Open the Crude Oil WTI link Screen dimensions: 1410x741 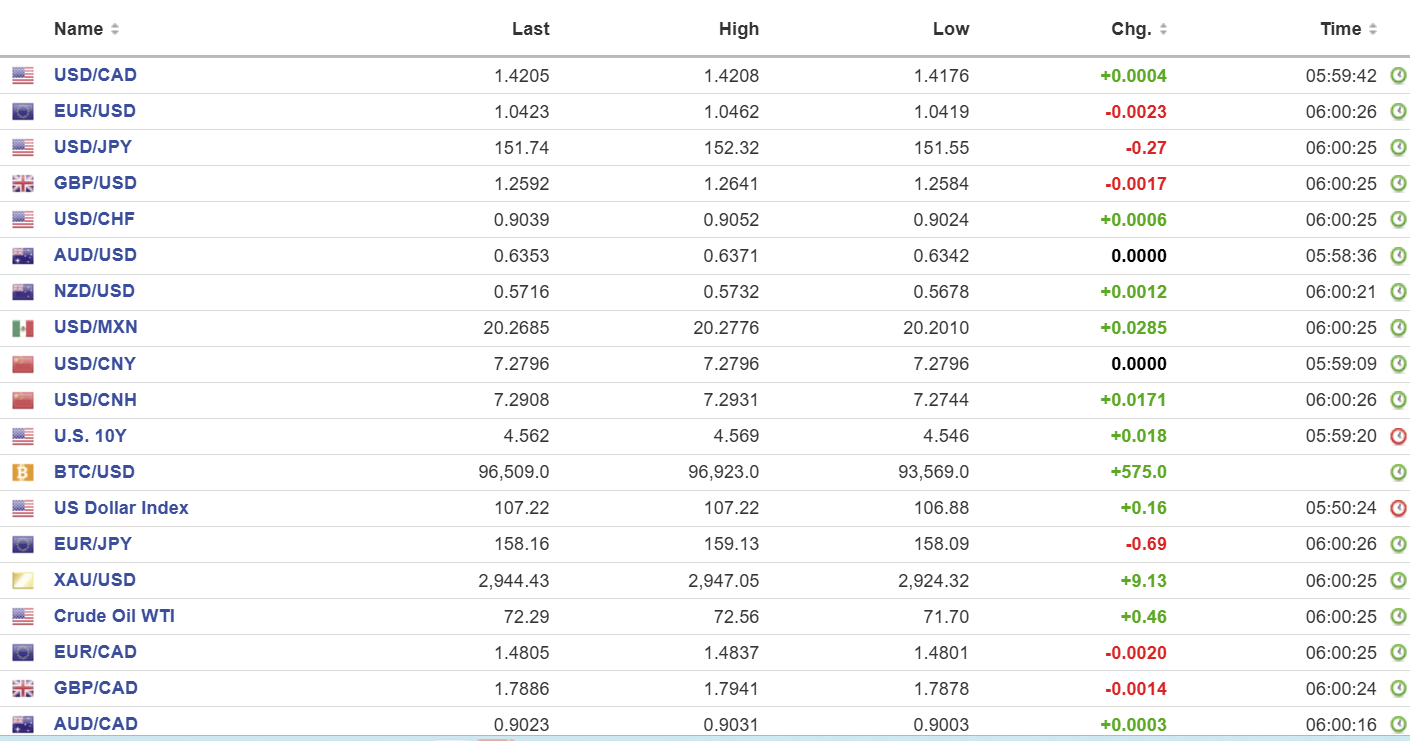[x=114, y=616]
